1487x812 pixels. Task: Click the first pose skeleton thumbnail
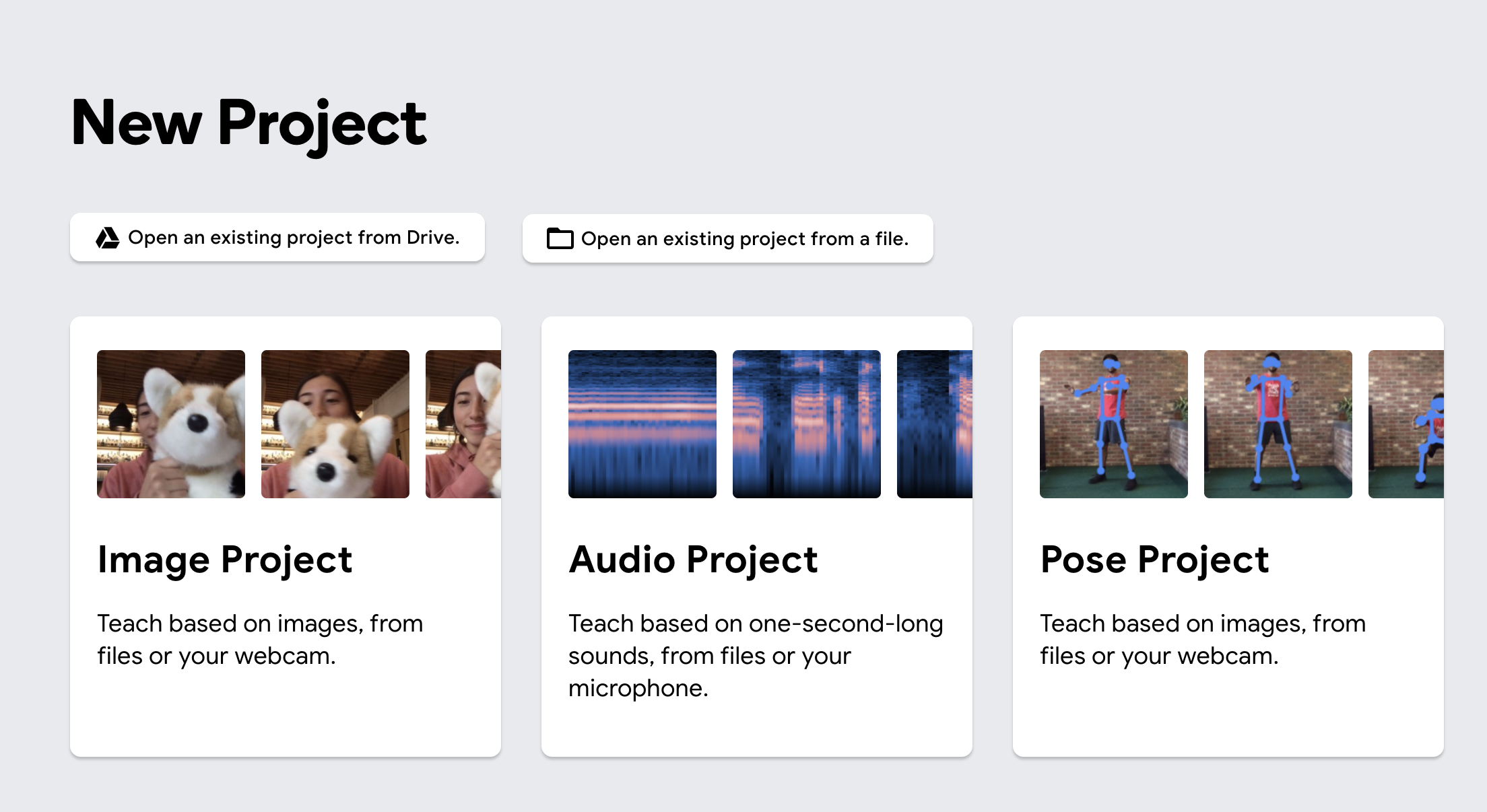1113,424
